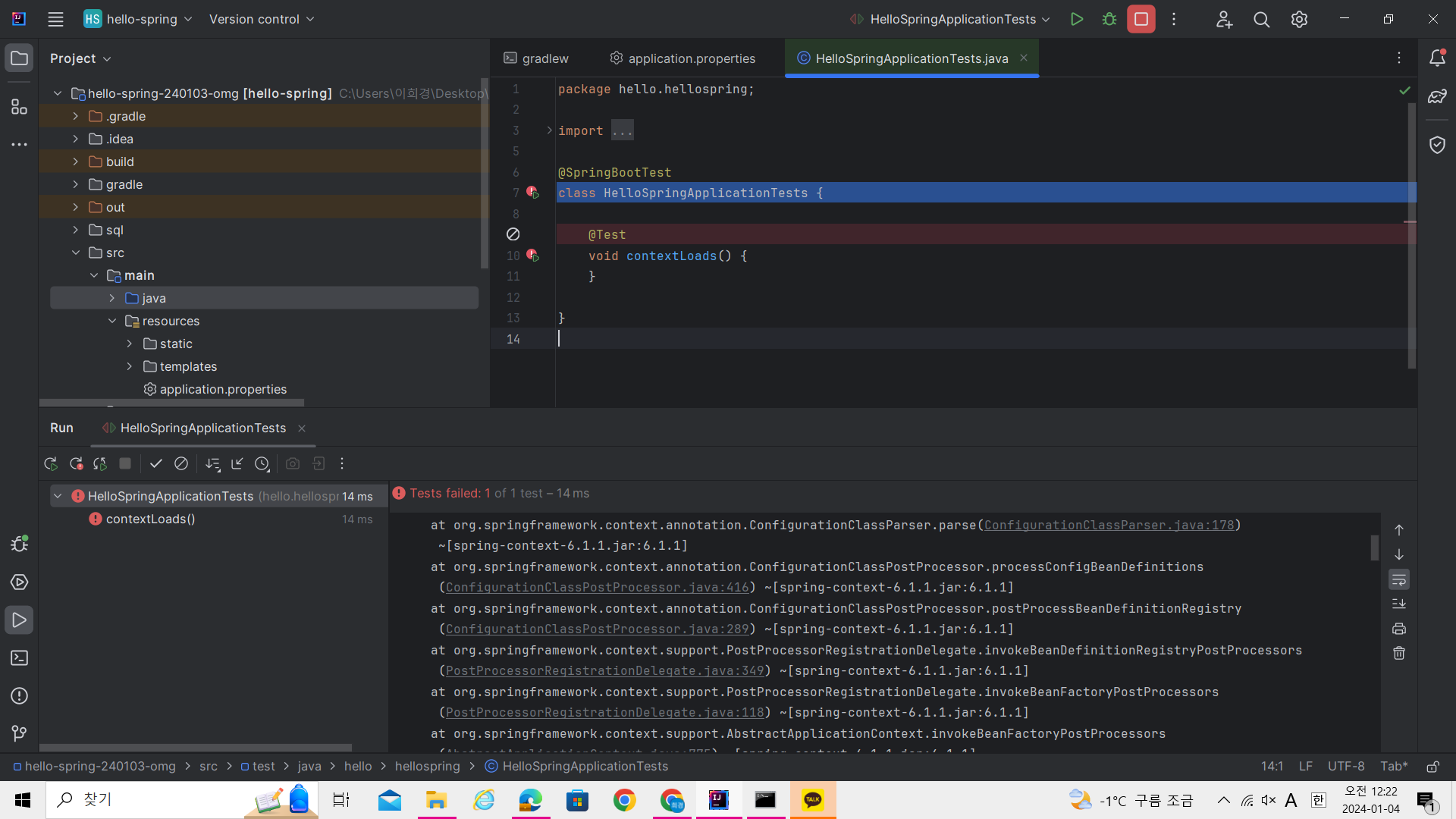The width and height of the screenshot is (1456, 819).
Task: Open ConfigurationClassPostProcessor.java:416 link
Action: point(598,587)
